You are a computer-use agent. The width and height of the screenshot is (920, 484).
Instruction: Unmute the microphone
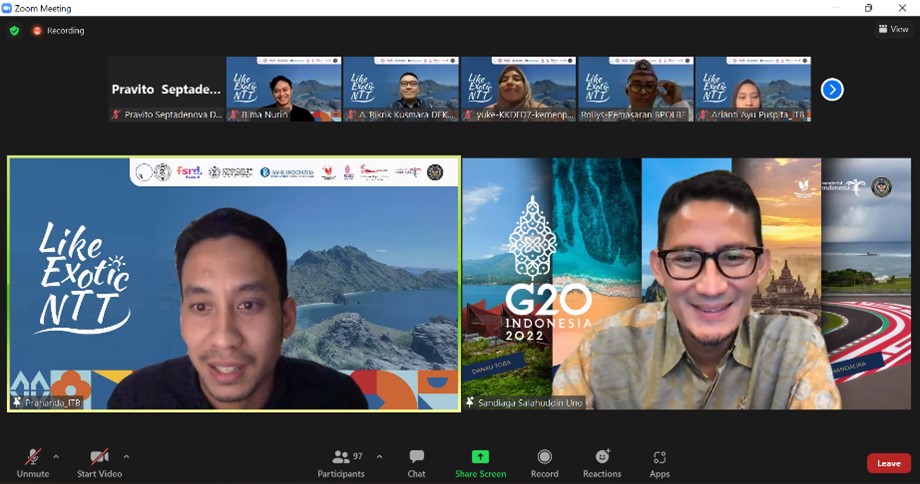(x=32, y=462)
